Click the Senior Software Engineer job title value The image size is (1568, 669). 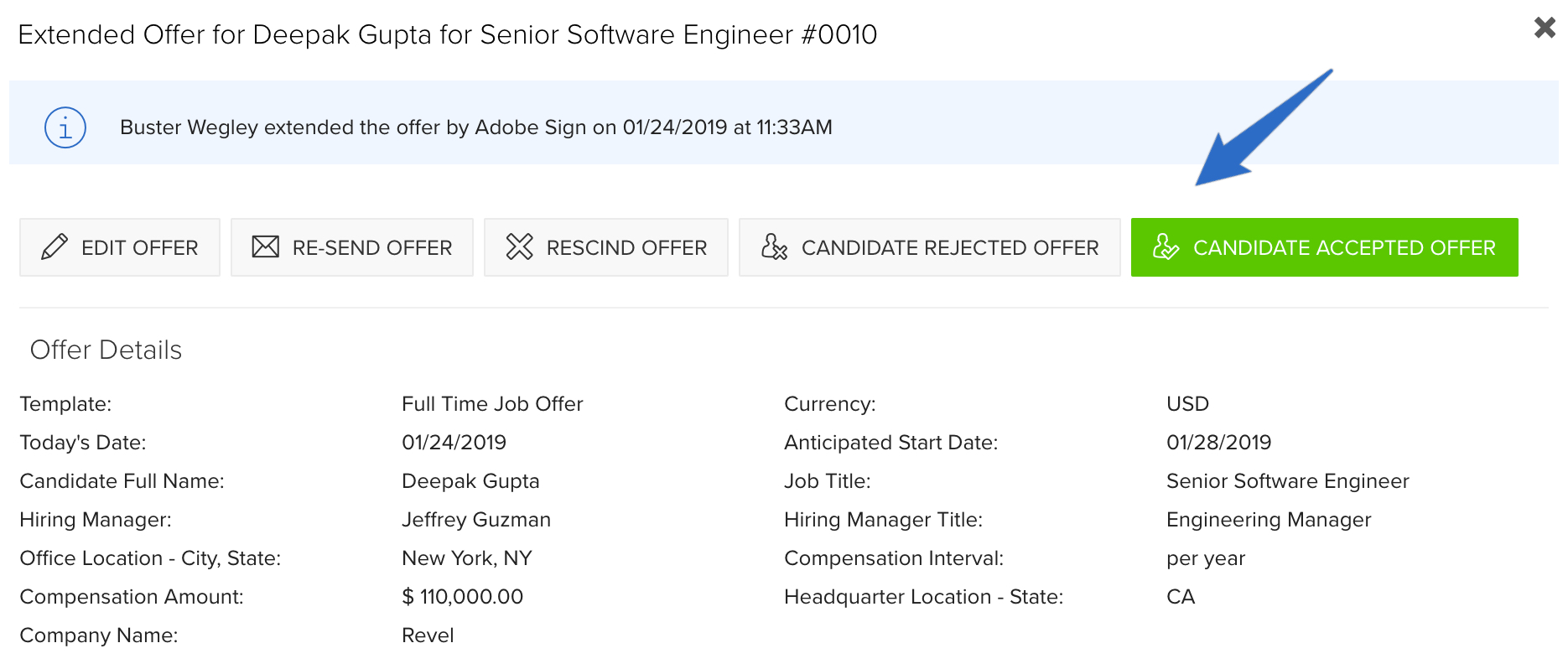[x=1288, y=481]
